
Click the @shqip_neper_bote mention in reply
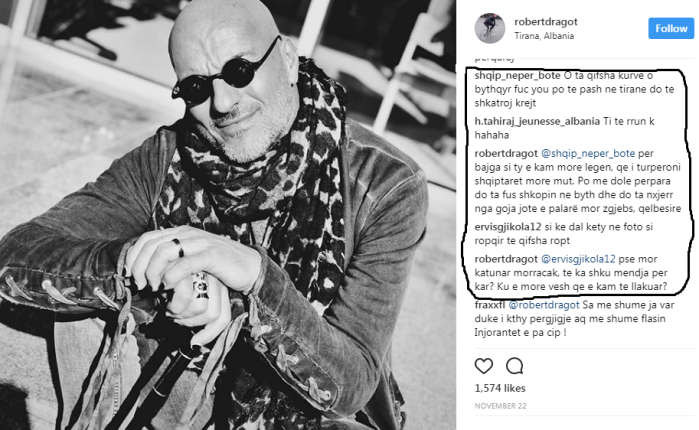click(x=588, y=153)
